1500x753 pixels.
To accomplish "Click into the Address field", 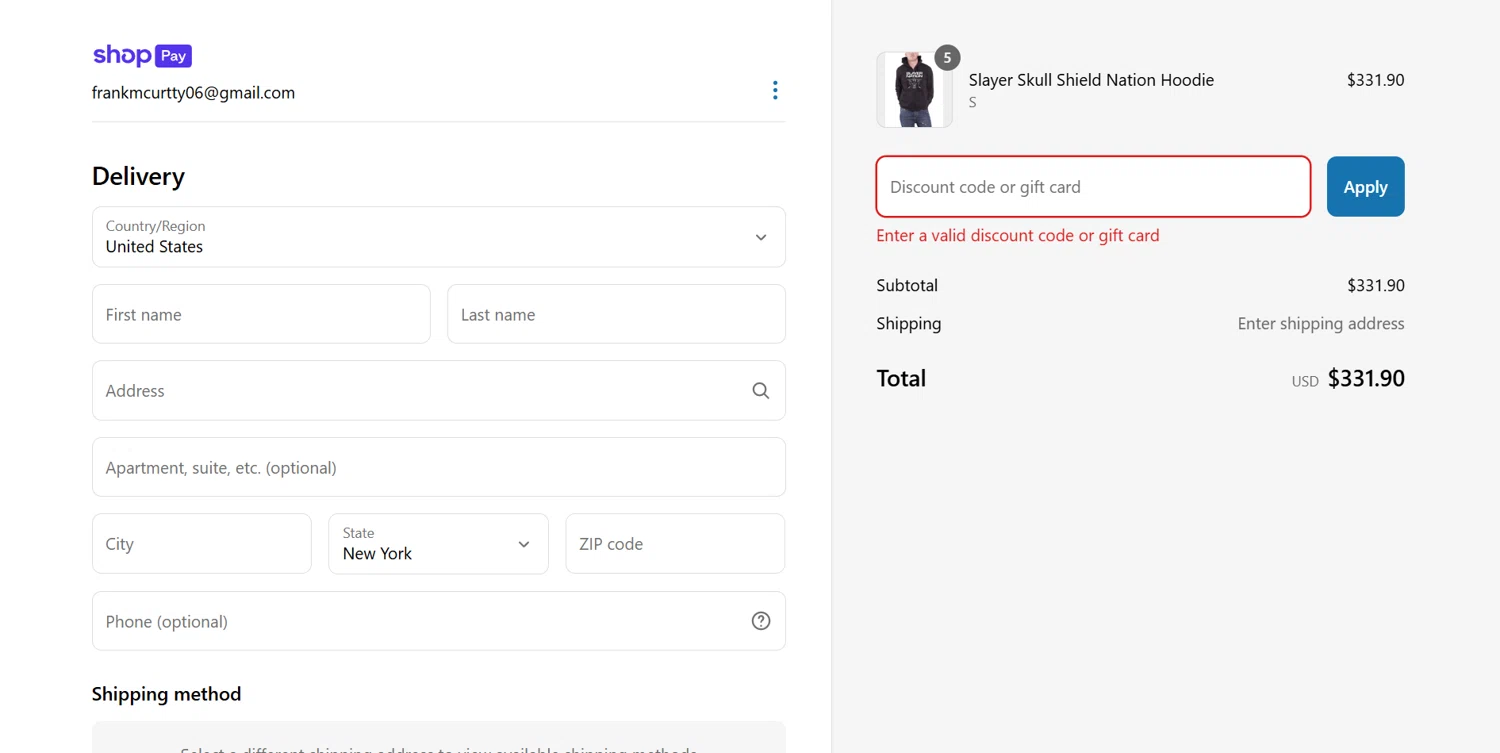I will click(x=420, y=391).
